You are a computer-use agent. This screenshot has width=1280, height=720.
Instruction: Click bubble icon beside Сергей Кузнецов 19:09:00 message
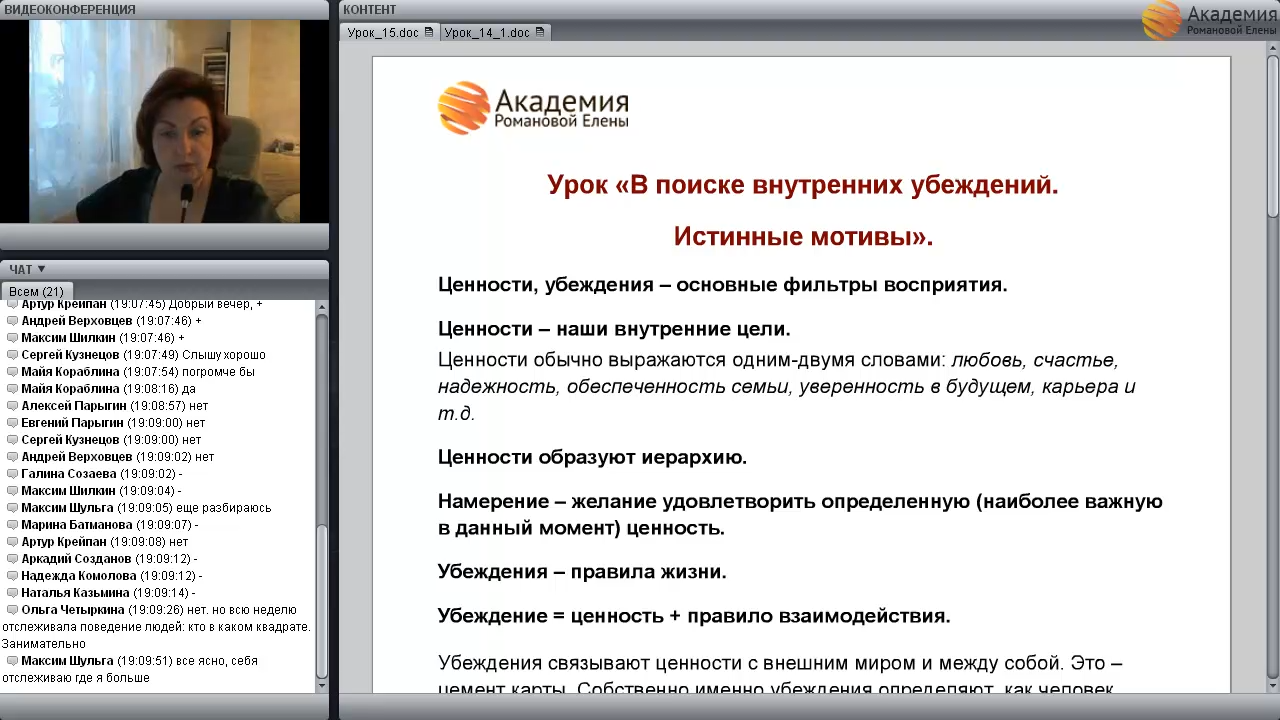click(x=13, y=440)
